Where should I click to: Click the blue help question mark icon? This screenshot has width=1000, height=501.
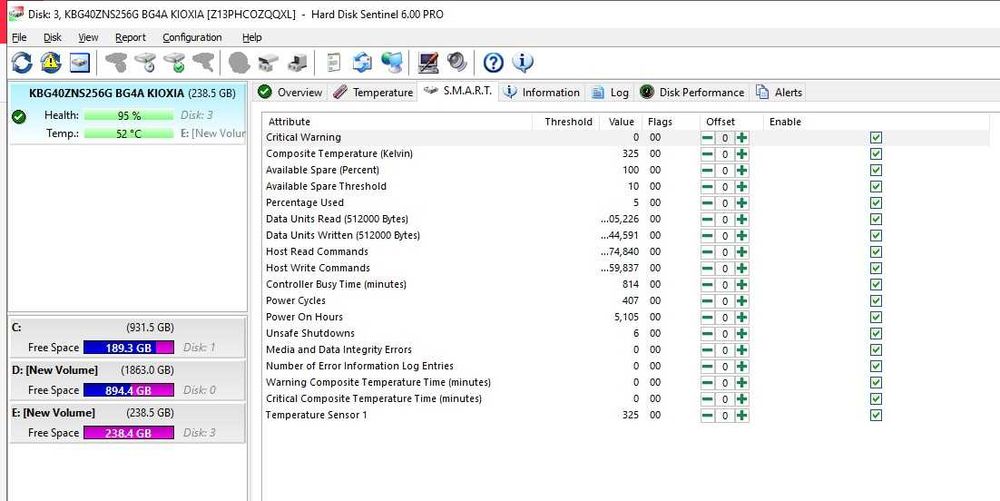click(493, 62)
